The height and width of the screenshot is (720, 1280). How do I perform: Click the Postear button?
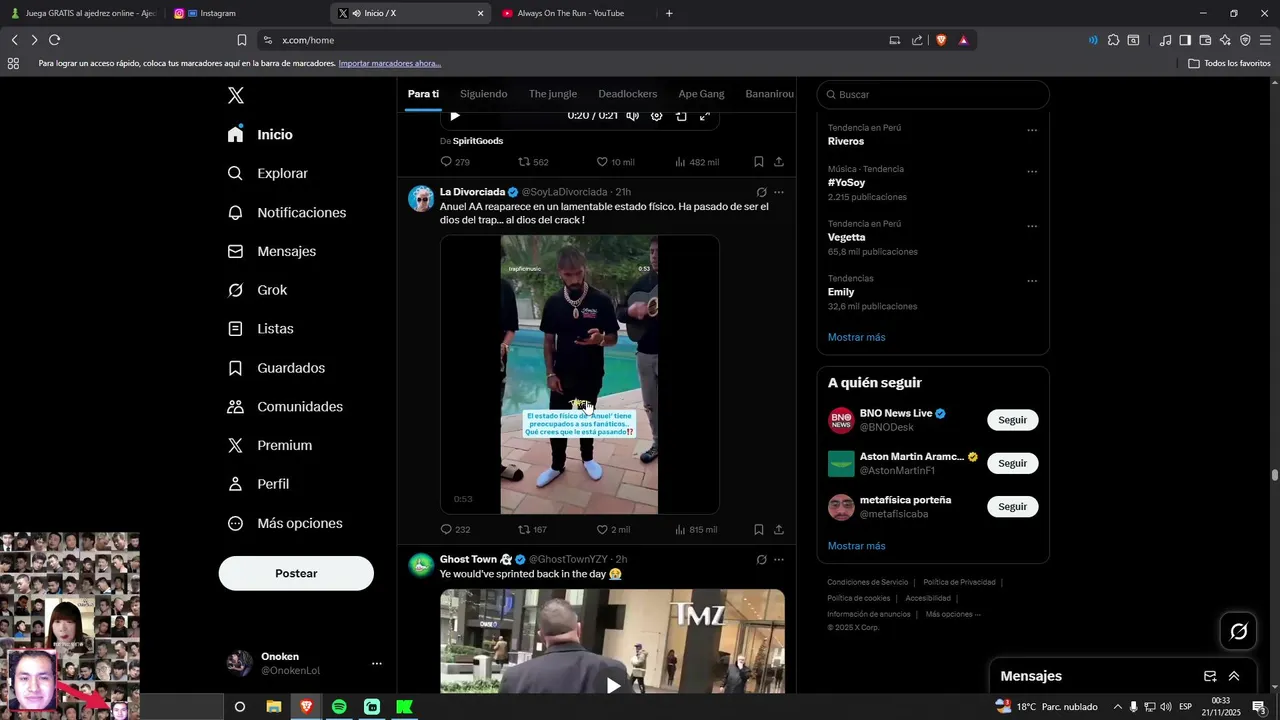pyautogui.click(x=296, y=573)
